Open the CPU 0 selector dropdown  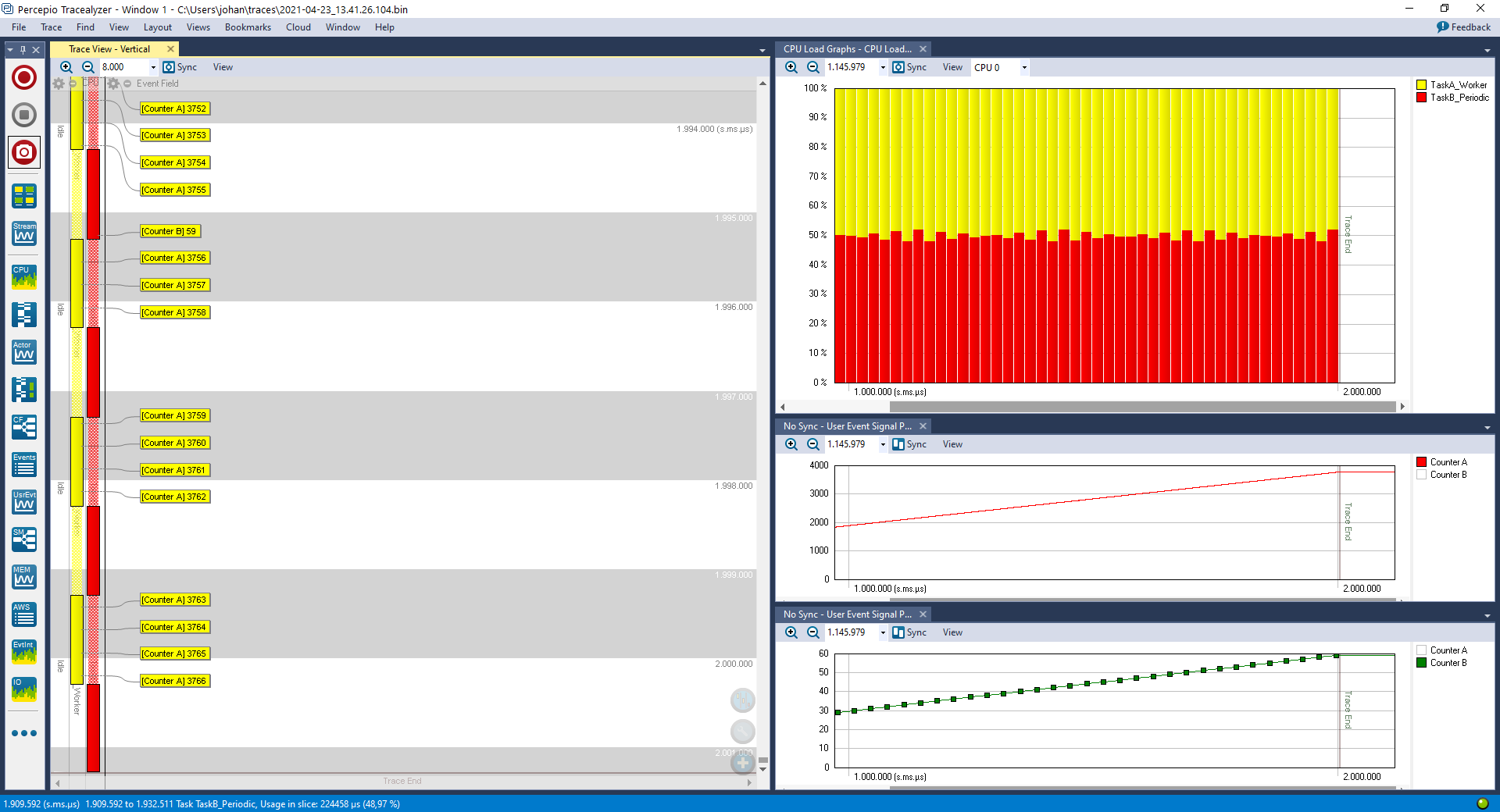coord(1024,67)
